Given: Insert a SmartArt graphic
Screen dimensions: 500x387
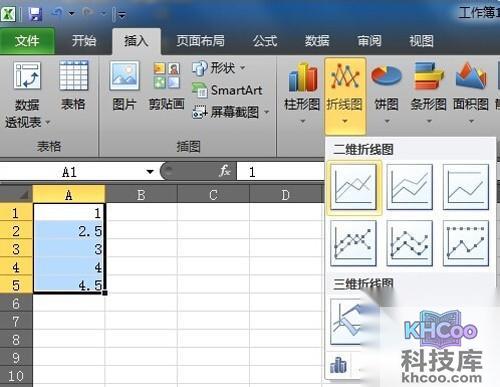Looking at the screenshot, I should coord(227,90).
